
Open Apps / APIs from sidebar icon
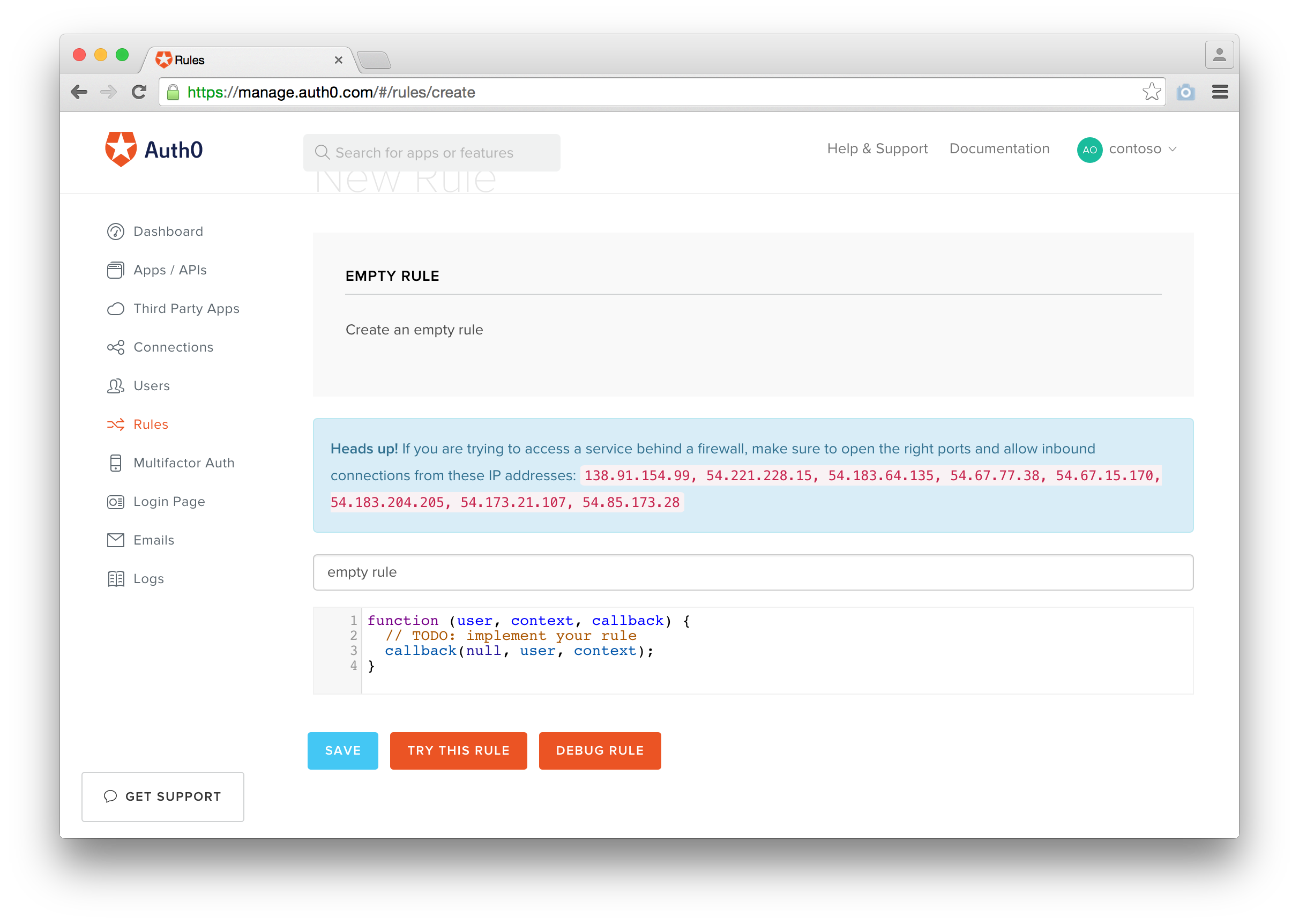tap(115, 270)
